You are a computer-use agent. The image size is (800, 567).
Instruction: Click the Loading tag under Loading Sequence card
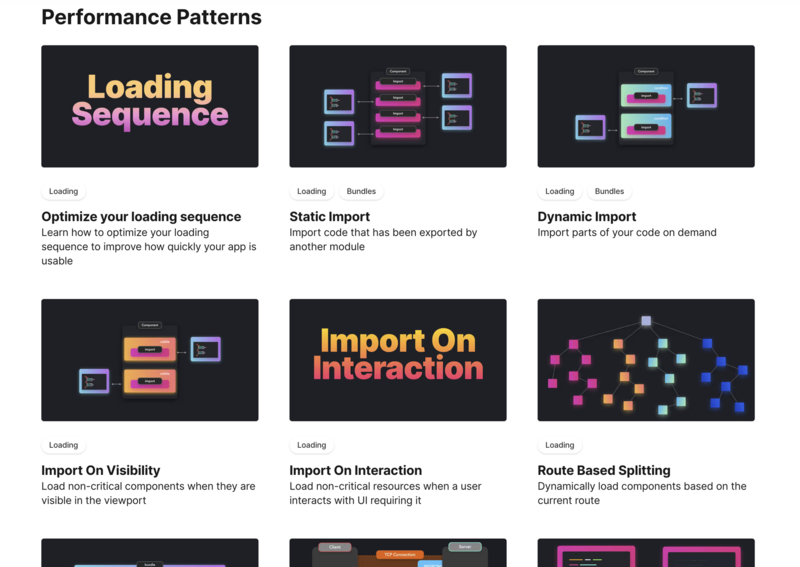pos(63,191)
